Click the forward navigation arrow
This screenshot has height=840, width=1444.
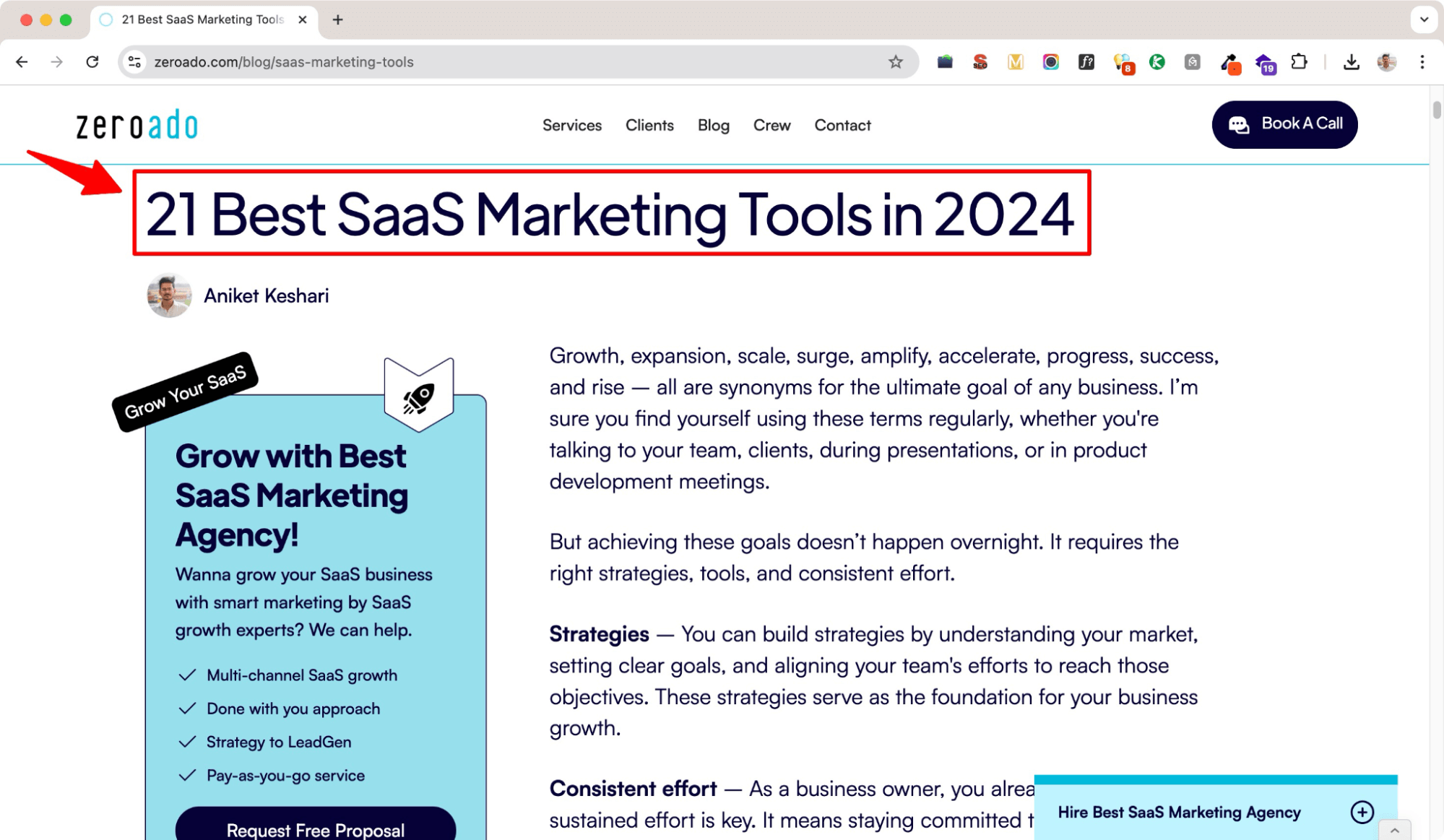click(56, 62)
